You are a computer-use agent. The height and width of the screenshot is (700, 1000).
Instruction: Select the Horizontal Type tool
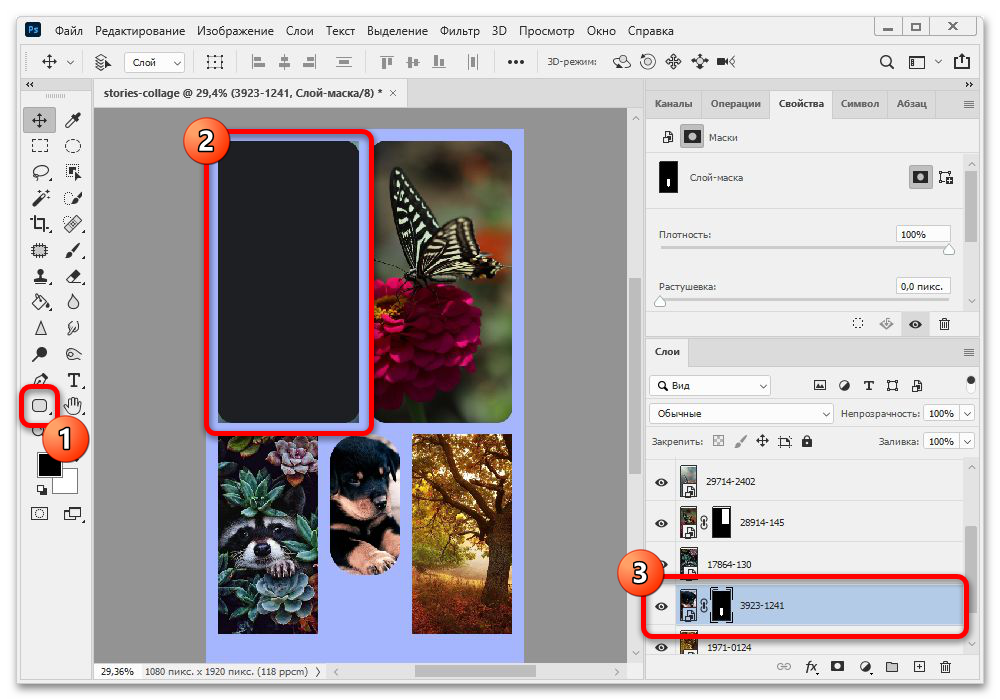click(73, 380)
